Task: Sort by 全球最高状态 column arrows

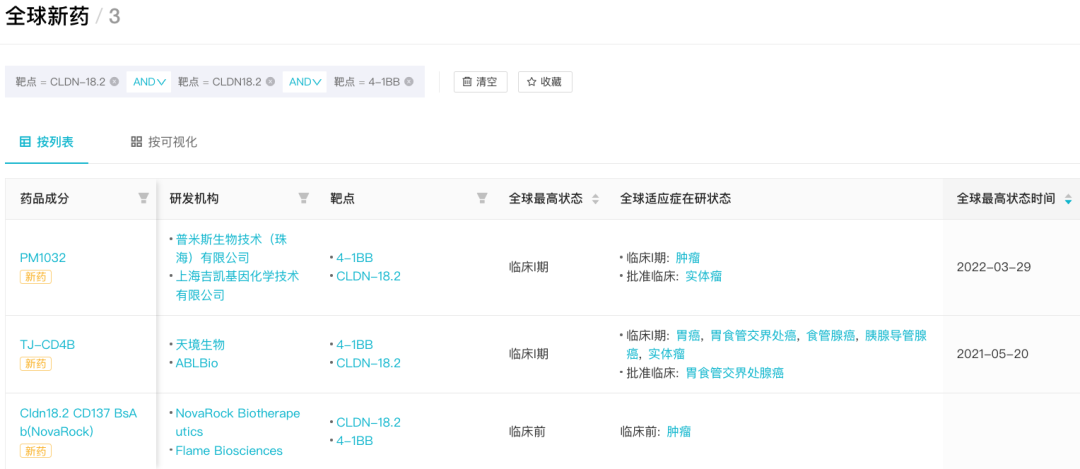Action: pyautogui.click(x=596, y=199)
